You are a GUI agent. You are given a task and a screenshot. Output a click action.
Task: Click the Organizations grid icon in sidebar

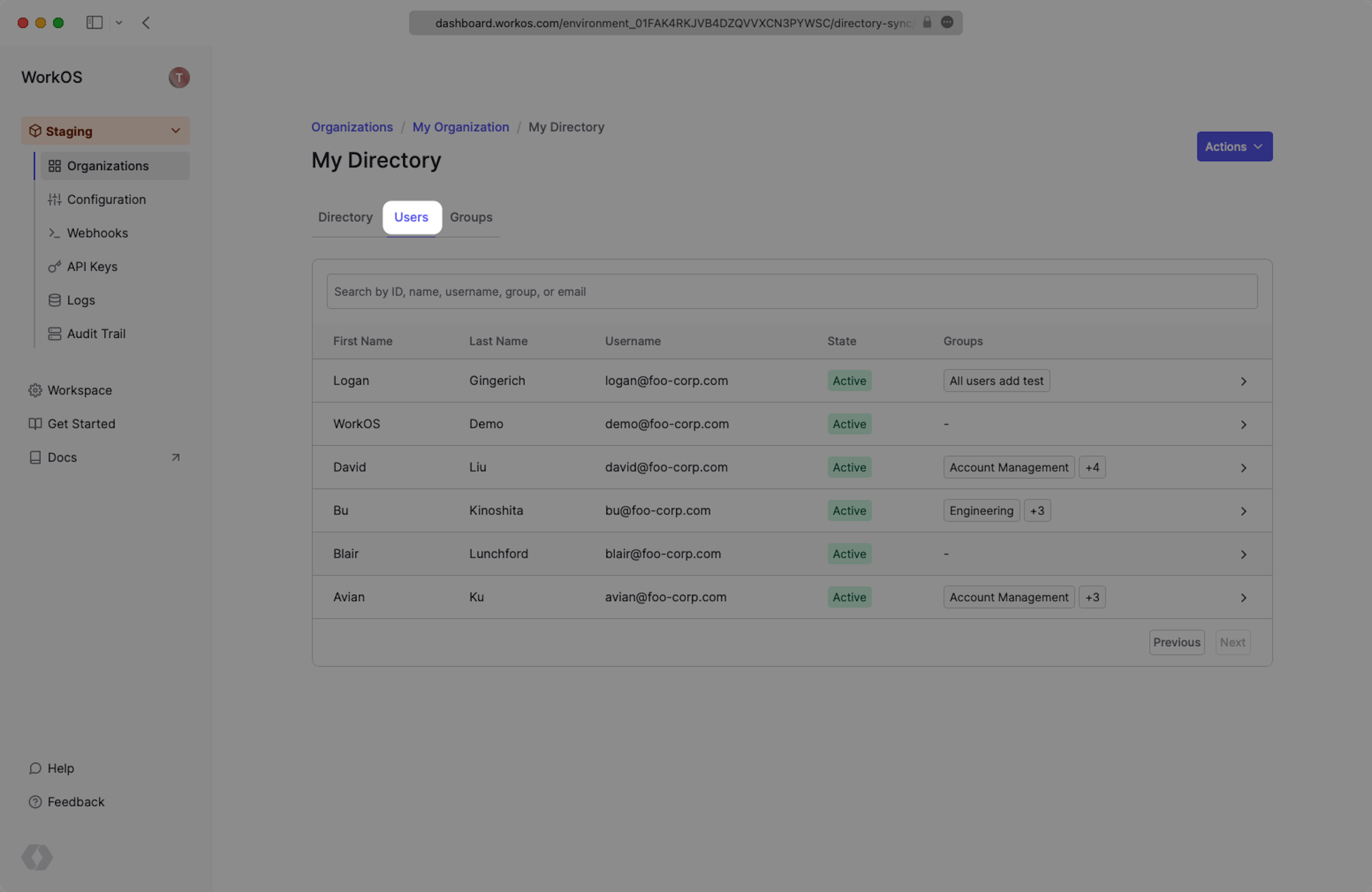[54, 166]
